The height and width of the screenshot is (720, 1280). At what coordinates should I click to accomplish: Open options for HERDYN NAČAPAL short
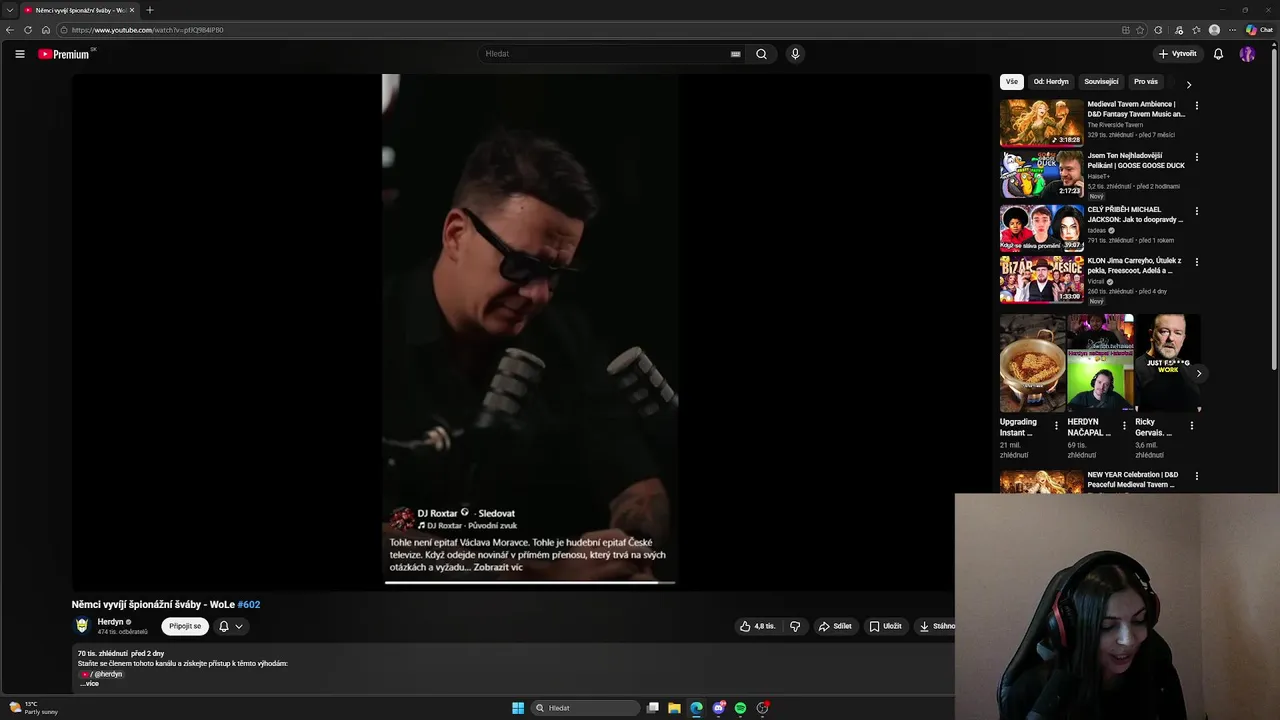pos(1124,426)
